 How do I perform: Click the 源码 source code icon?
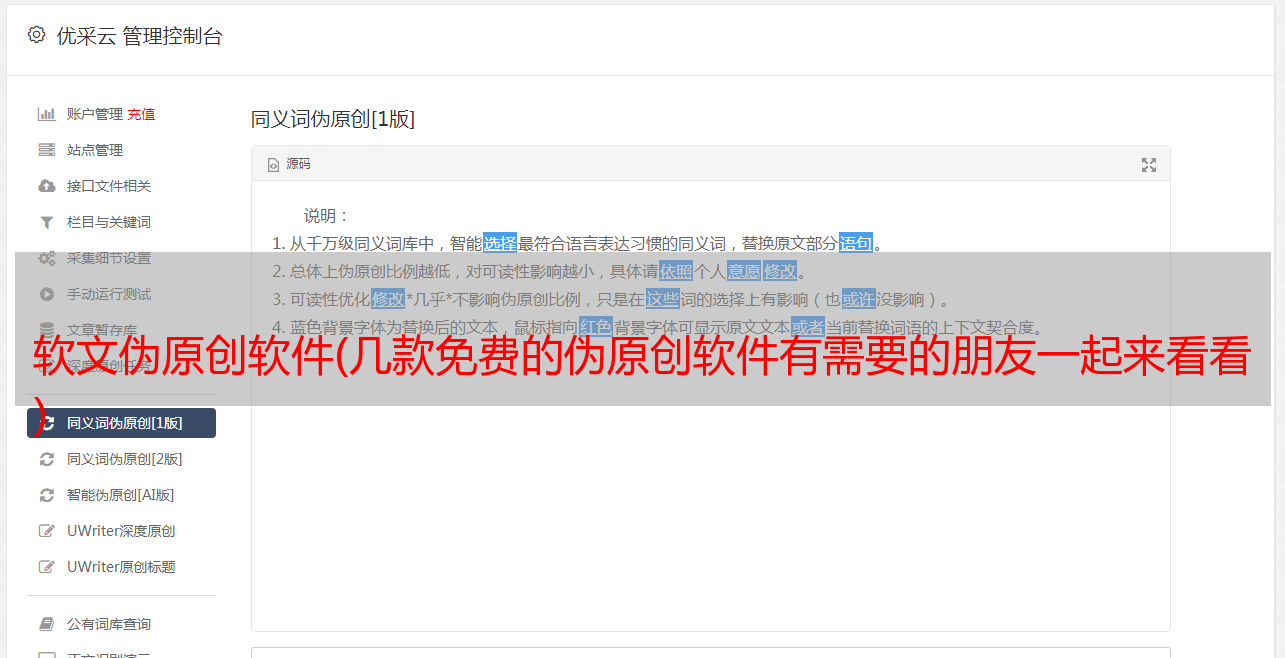click(x=273, y=165)
